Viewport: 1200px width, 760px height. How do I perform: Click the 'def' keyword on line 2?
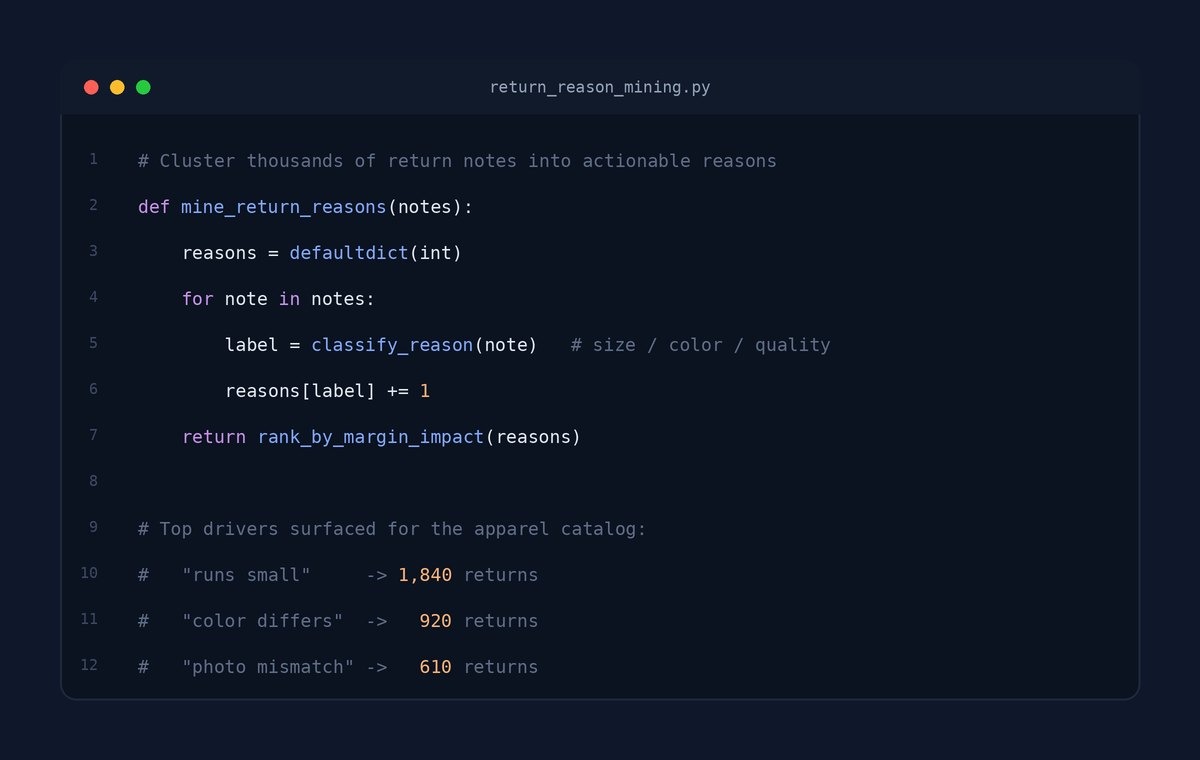[154, 207]
